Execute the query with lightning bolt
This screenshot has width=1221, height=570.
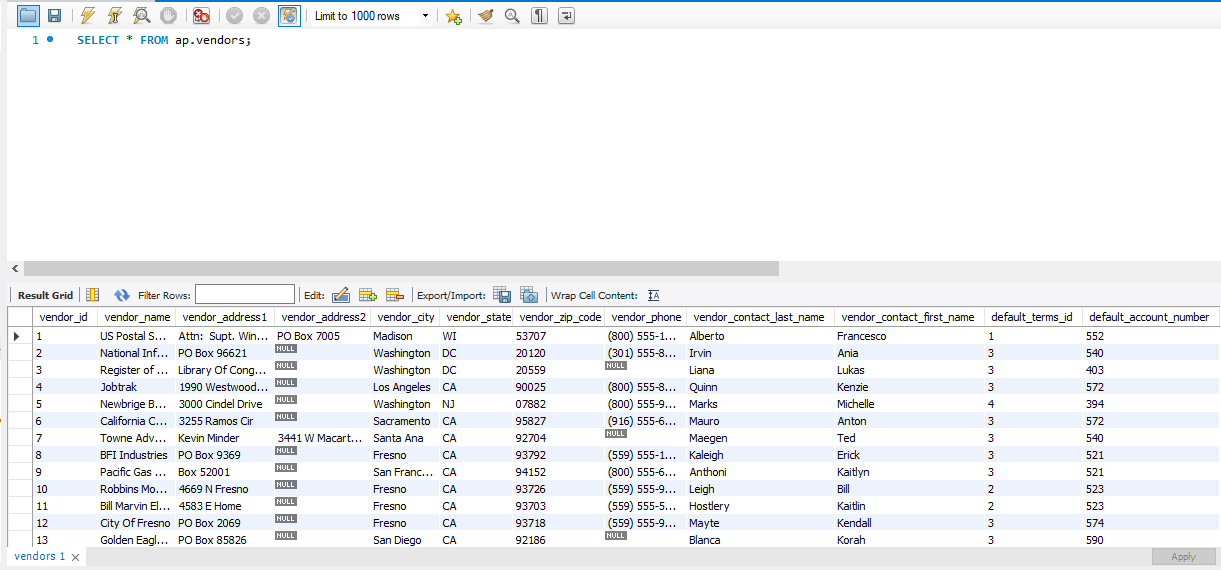[x=88, y=15]
